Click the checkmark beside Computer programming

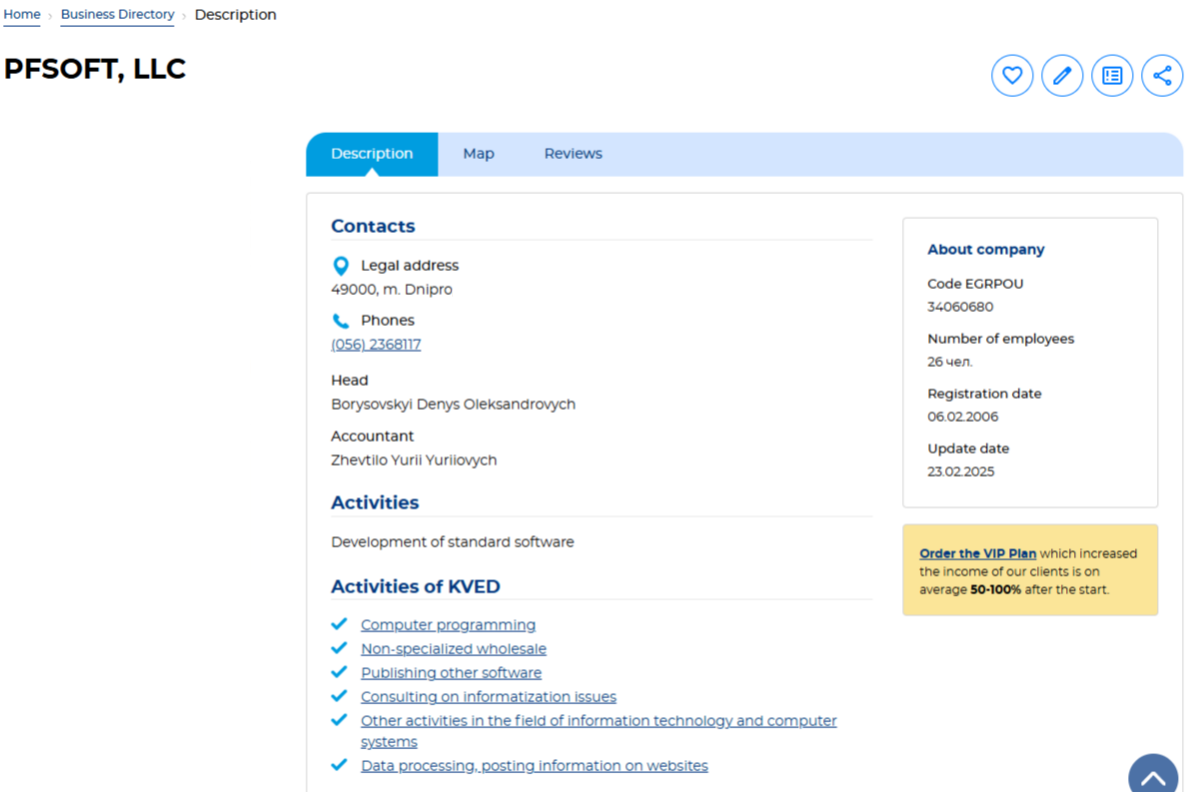pyautogui.click(x=339, y=624)
